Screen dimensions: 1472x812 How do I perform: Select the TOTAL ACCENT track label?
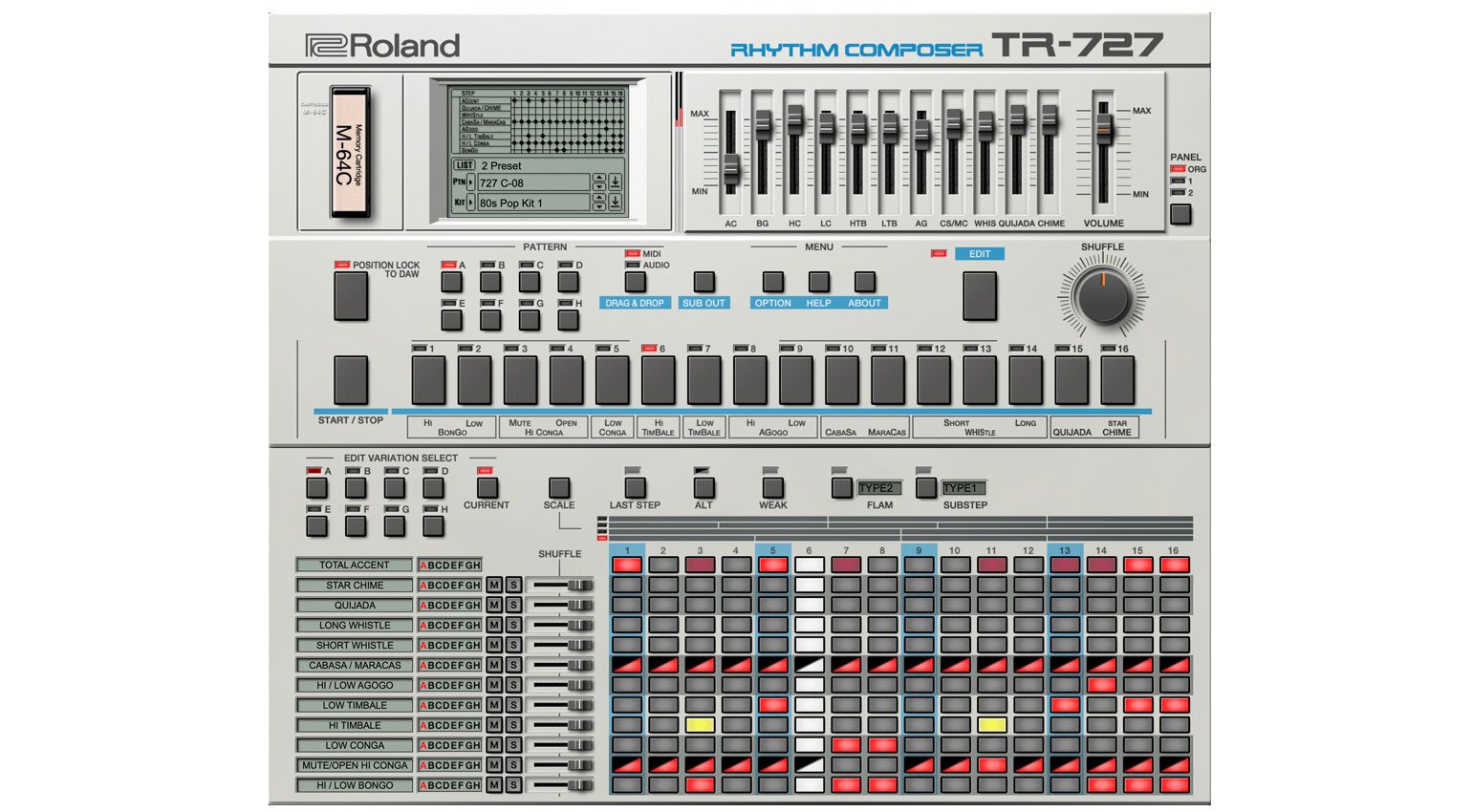click(355, 565)
